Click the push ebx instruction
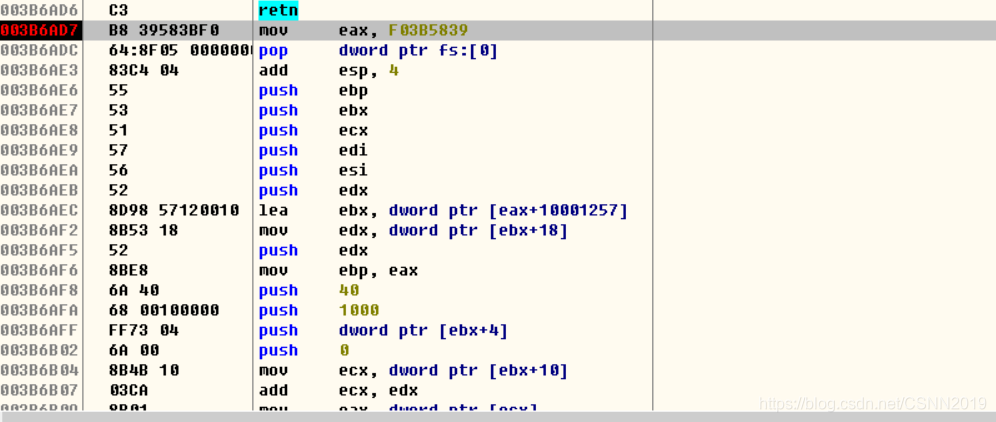This screenshot has height=422, width=996. 313,111
